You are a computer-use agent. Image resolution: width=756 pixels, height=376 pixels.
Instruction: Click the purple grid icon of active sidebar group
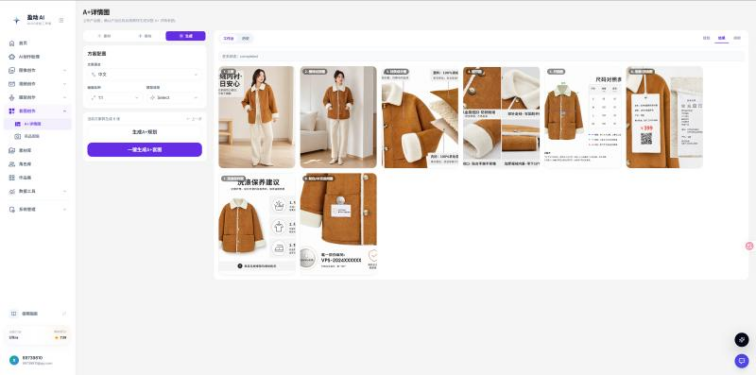12,111
